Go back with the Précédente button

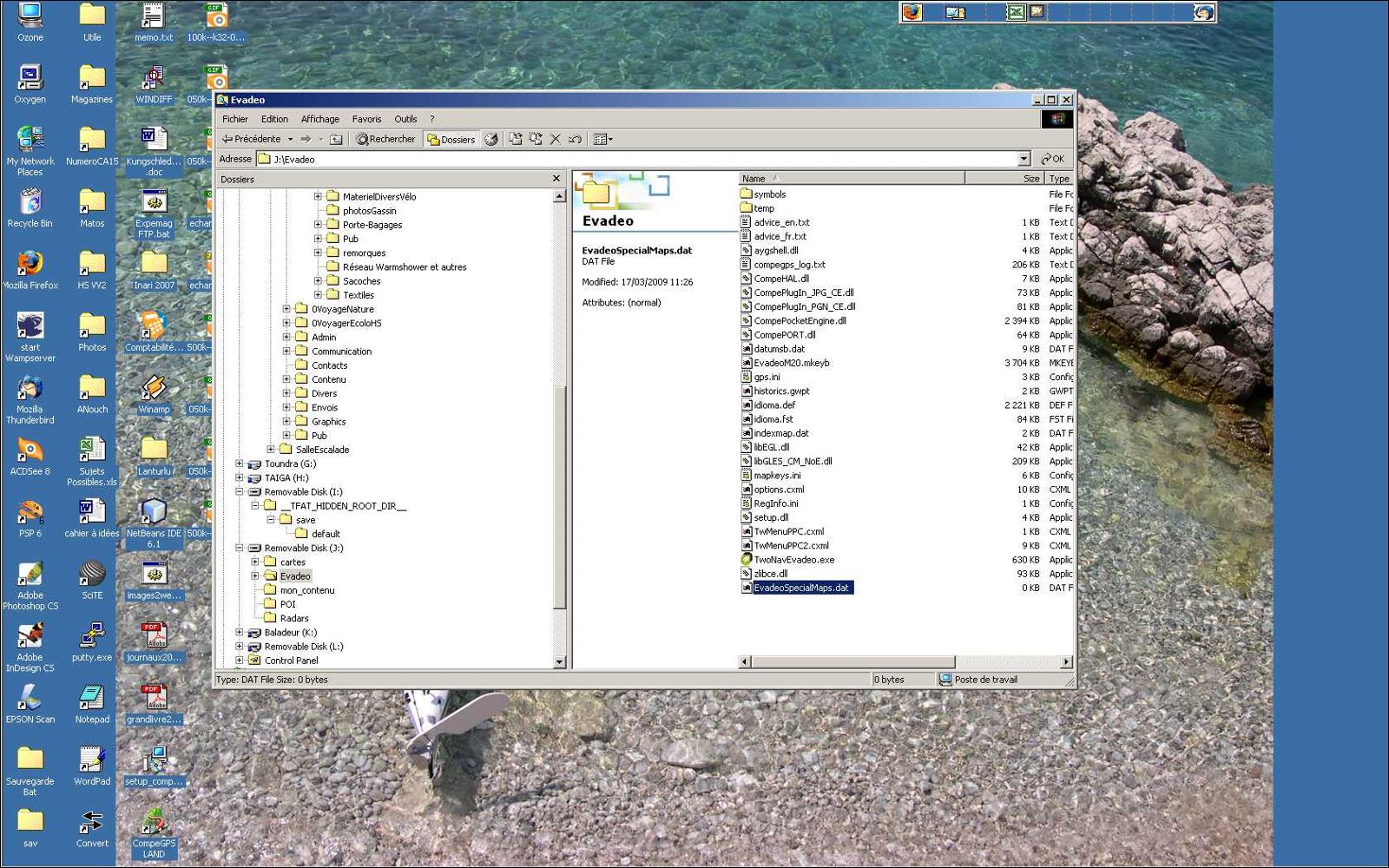pyautogui.click(x=251, y=139)
